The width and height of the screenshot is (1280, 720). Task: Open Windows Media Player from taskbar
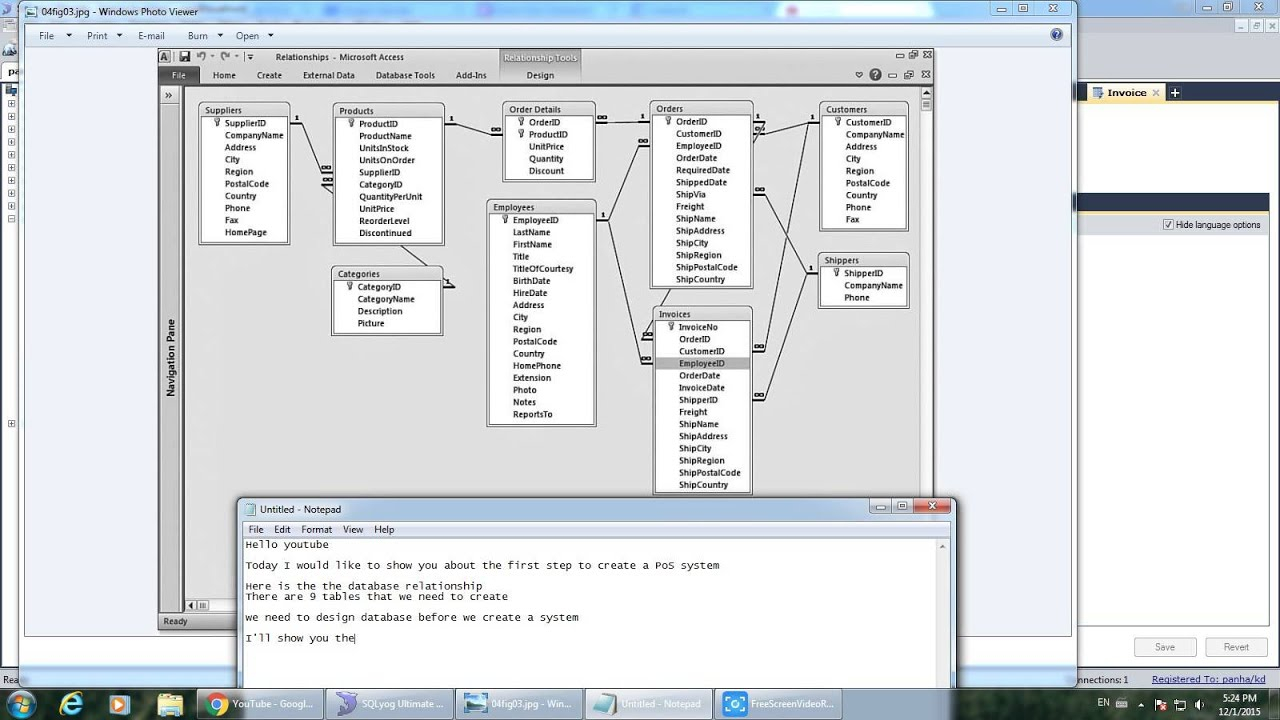click(x=119, y=704)
